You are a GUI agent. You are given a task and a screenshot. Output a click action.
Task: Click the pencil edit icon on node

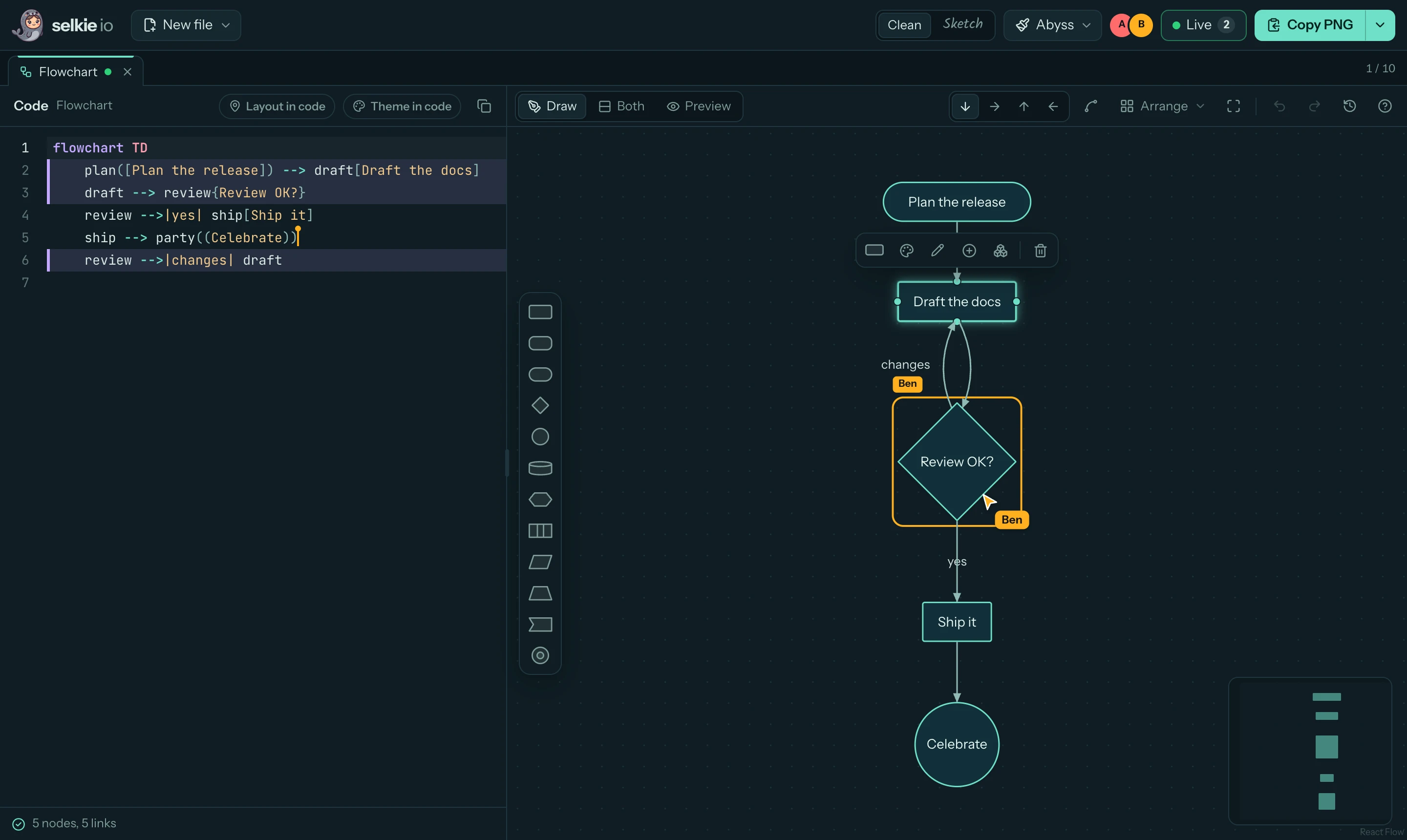pyautogui.click(x=938, y=250)
